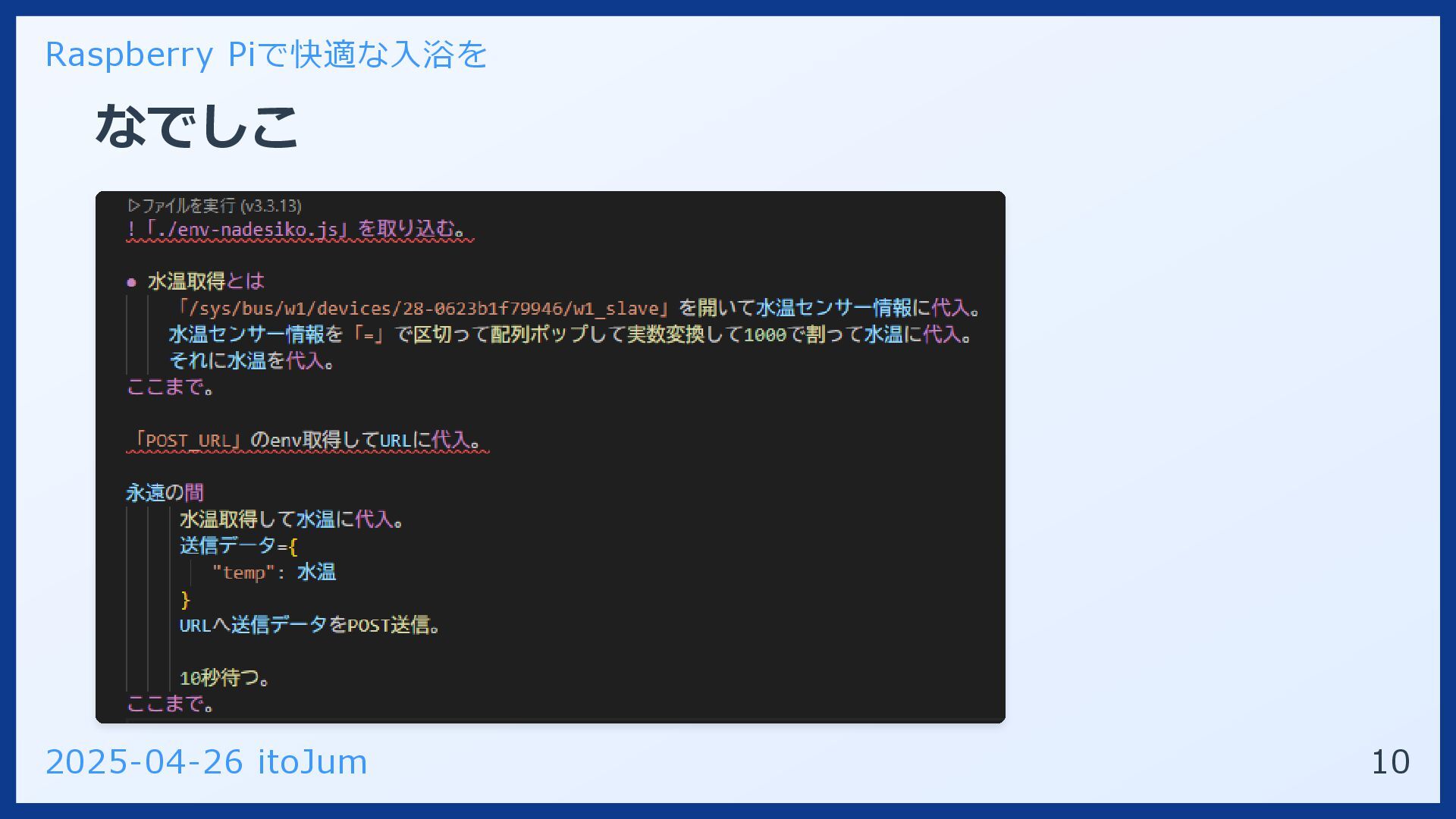The image size is (1456, 819).
Task: Click the /sys/bus/w1/devices sensor path string
Action: (x=421, y=308)
